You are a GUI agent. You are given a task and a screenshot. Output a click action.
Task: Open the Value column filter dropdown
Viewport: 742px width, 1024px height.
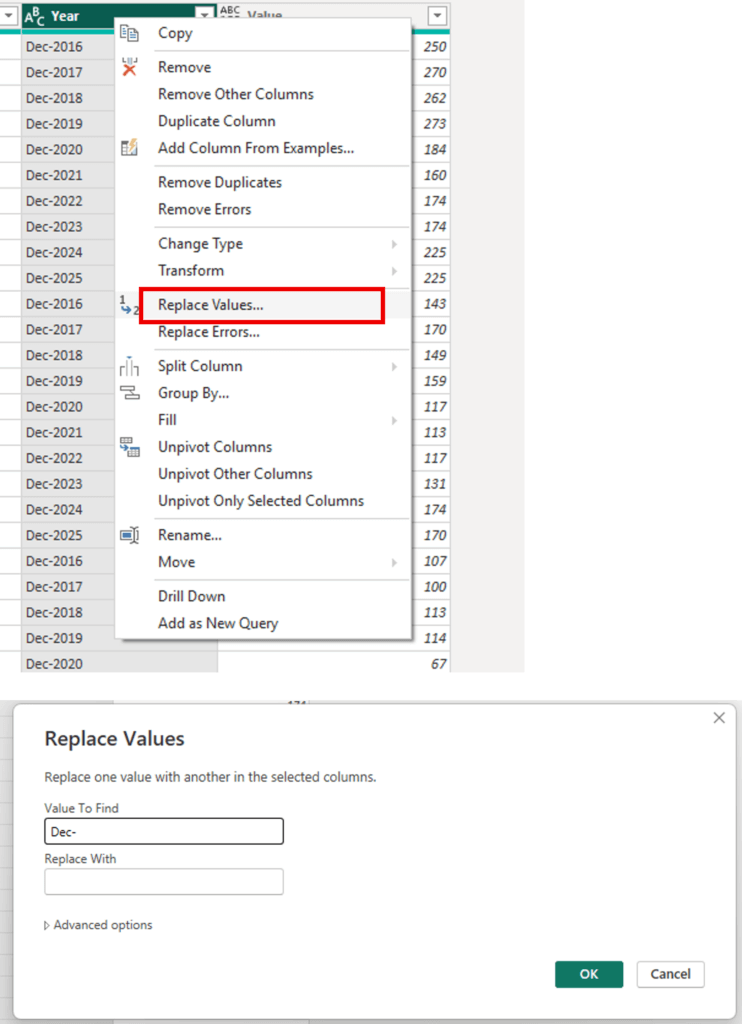coord(437,16)
